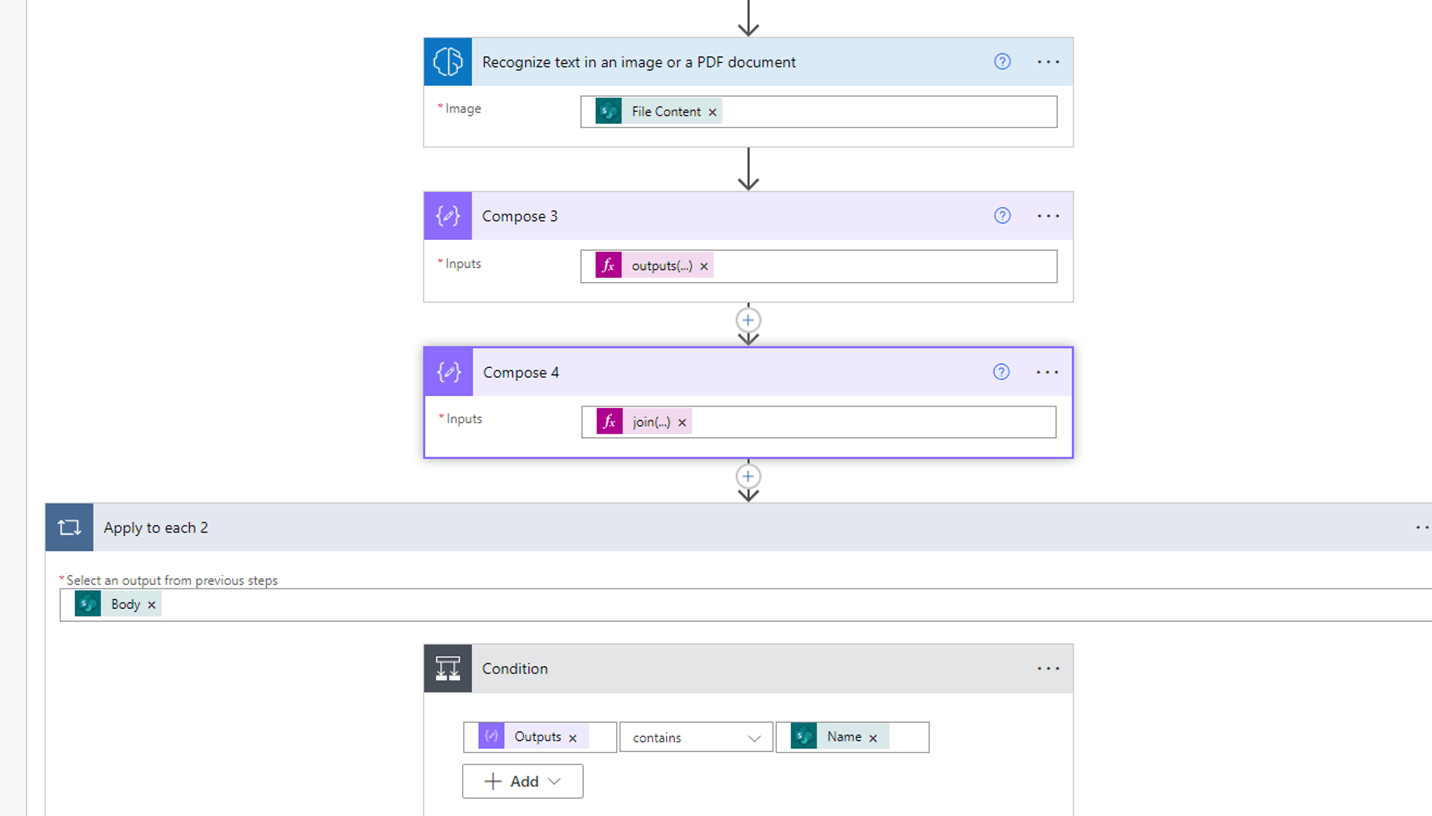The height and width of the screenshot is (816, 1432).
Task: Click the SharePoint icon on Body token
Action: pos(88,605)
